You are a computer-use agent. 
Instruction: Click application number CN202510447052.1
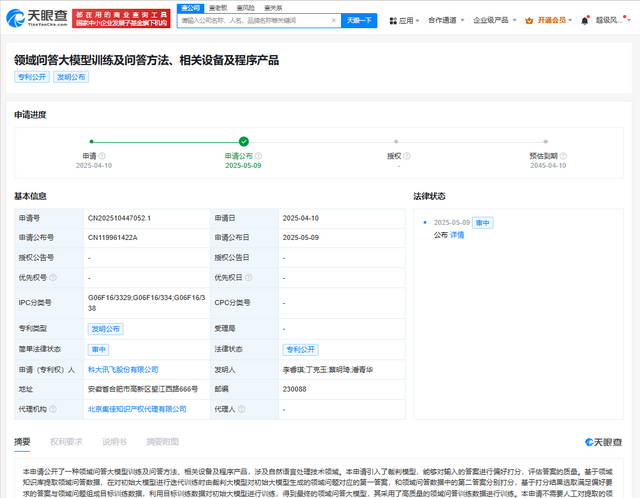click(119, 218)
